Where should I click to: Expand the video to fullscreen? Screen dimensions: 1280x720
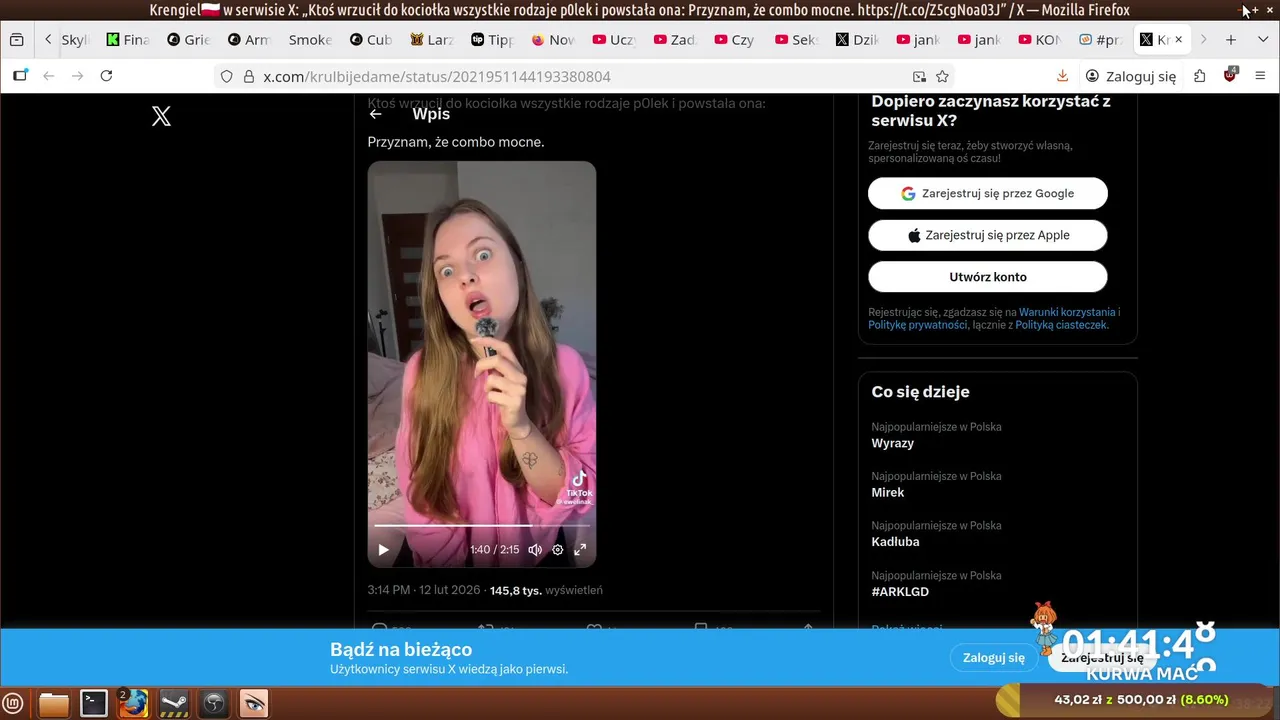coord(580,549)
